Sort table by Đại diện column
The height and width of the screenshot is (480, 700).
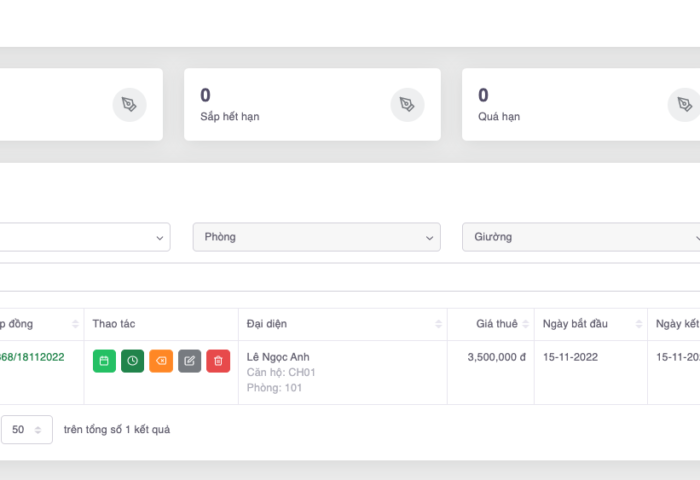(439, 324)
